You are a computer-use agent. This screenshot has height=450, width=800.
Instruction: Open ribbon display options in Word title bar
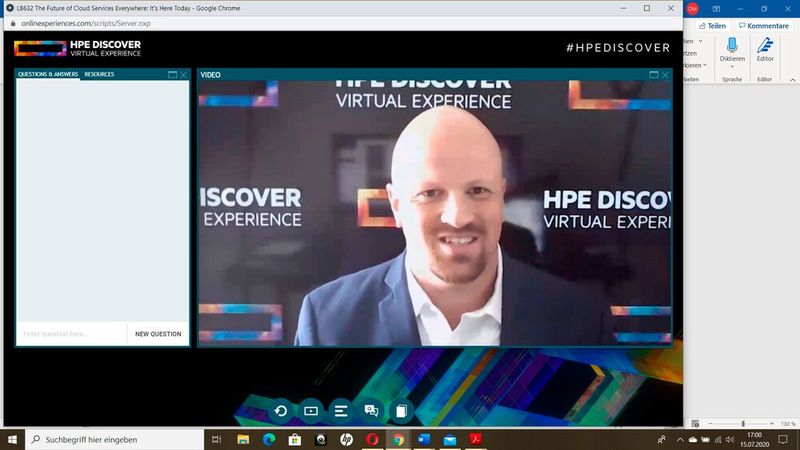tap(716, 9)
